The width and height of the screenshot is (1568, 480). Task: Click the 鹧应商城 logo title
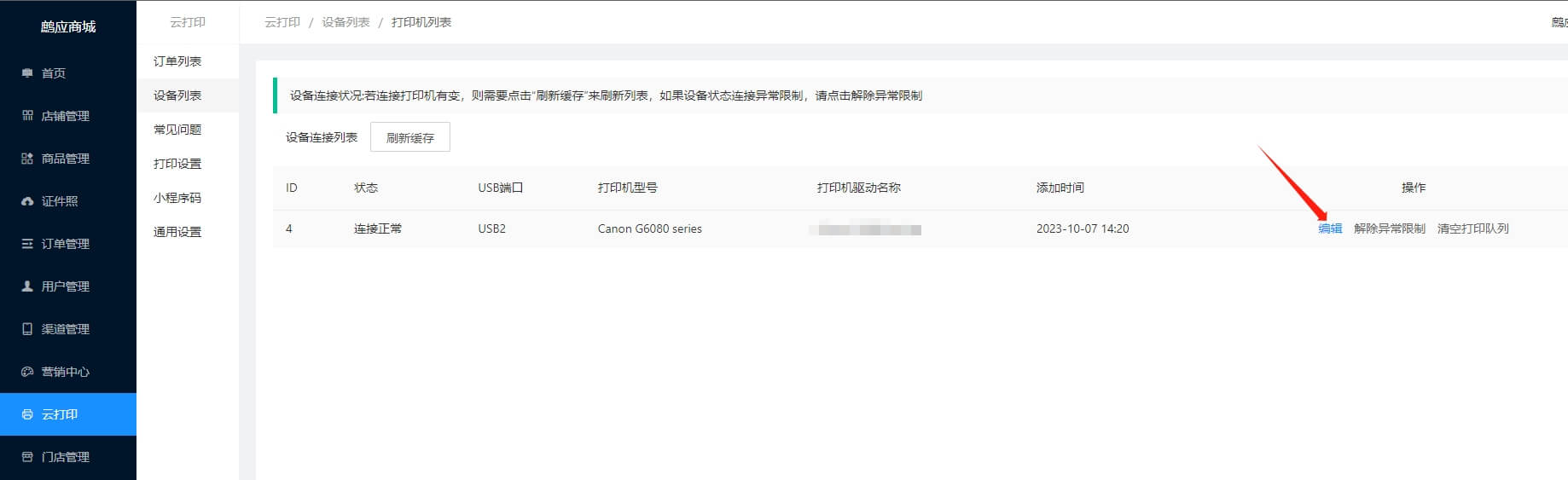pyautogui.click(x=68, y=26)
